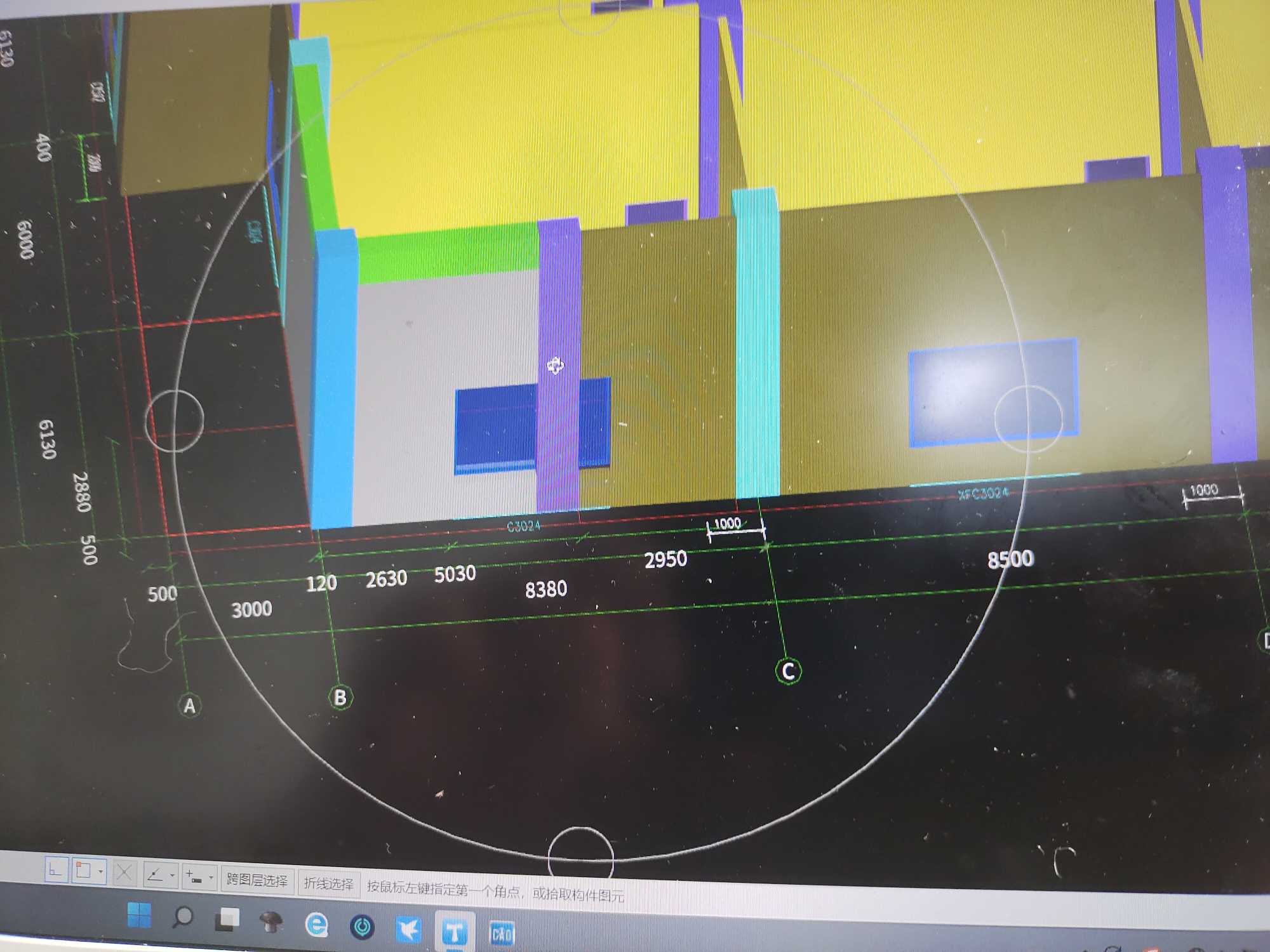This screenshot has width=1270, height=952.
Task: Click the 3000 dimension text
Action: click(251, 609)
